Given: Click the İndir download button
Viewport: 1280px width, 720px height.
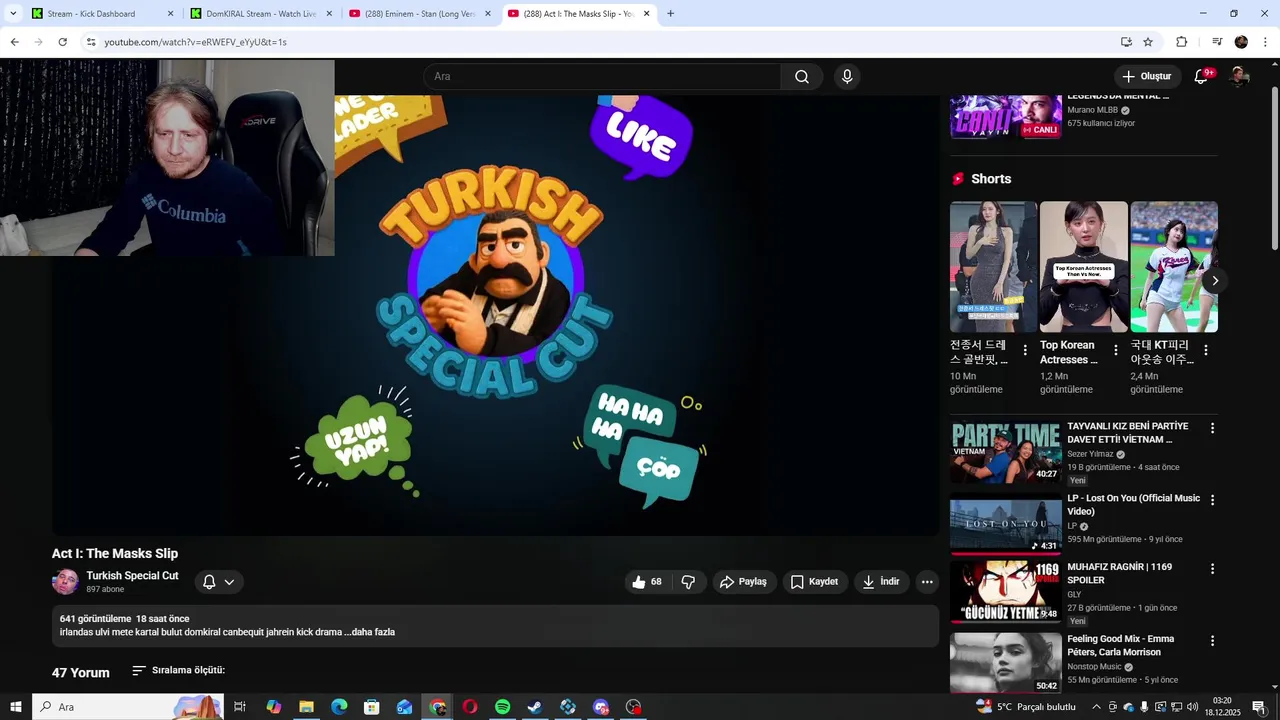Looking at the screenshot, I should pyautogui.click(x=882, y=582).
